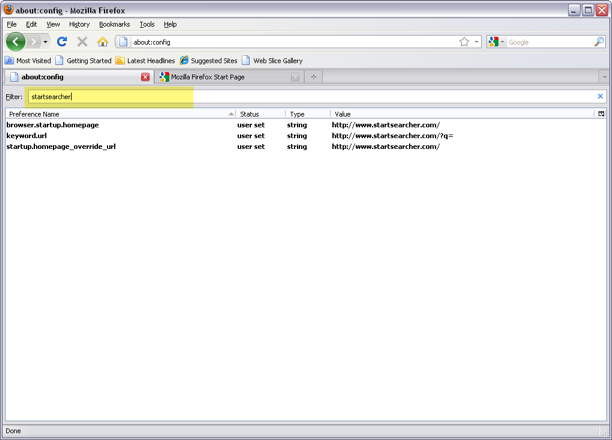Open the search engine selector dropdown
612x440 pixels.
point(496,42)
